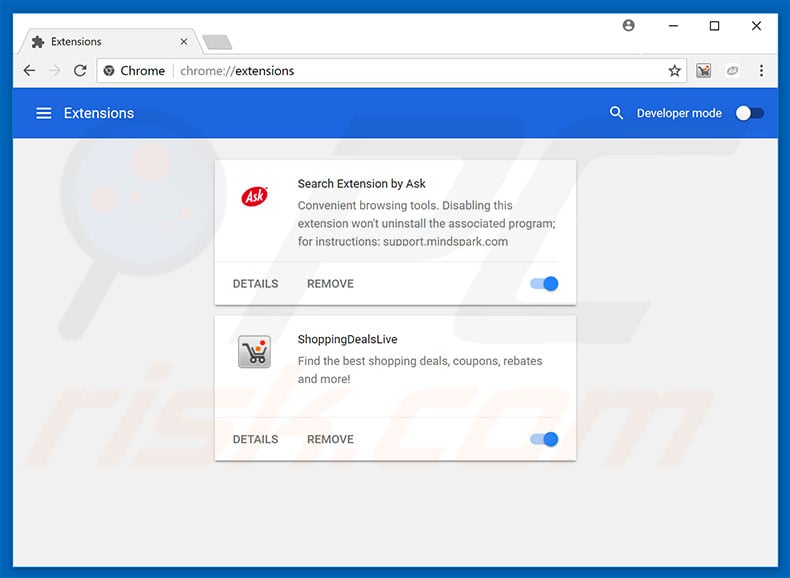Disable the ShoppingDealsLive toggle

click(544, 439)
